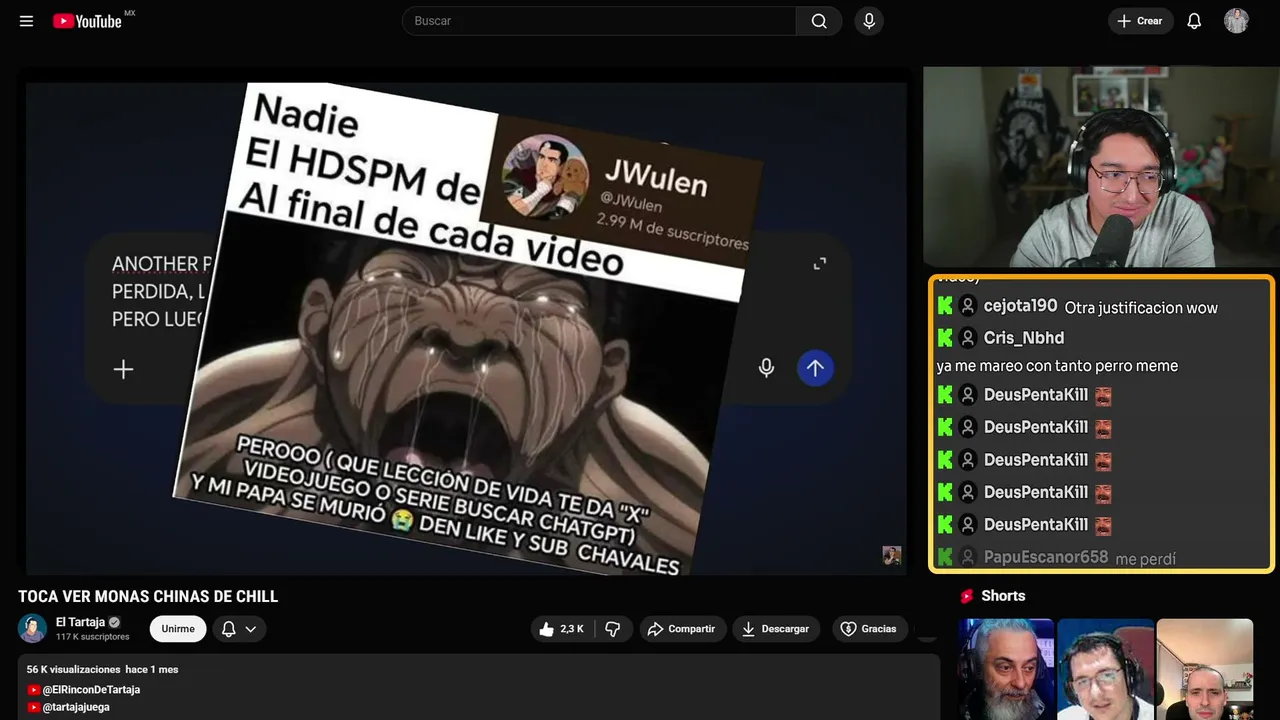Open the notifications bell in the header

tap(1194, 21)
